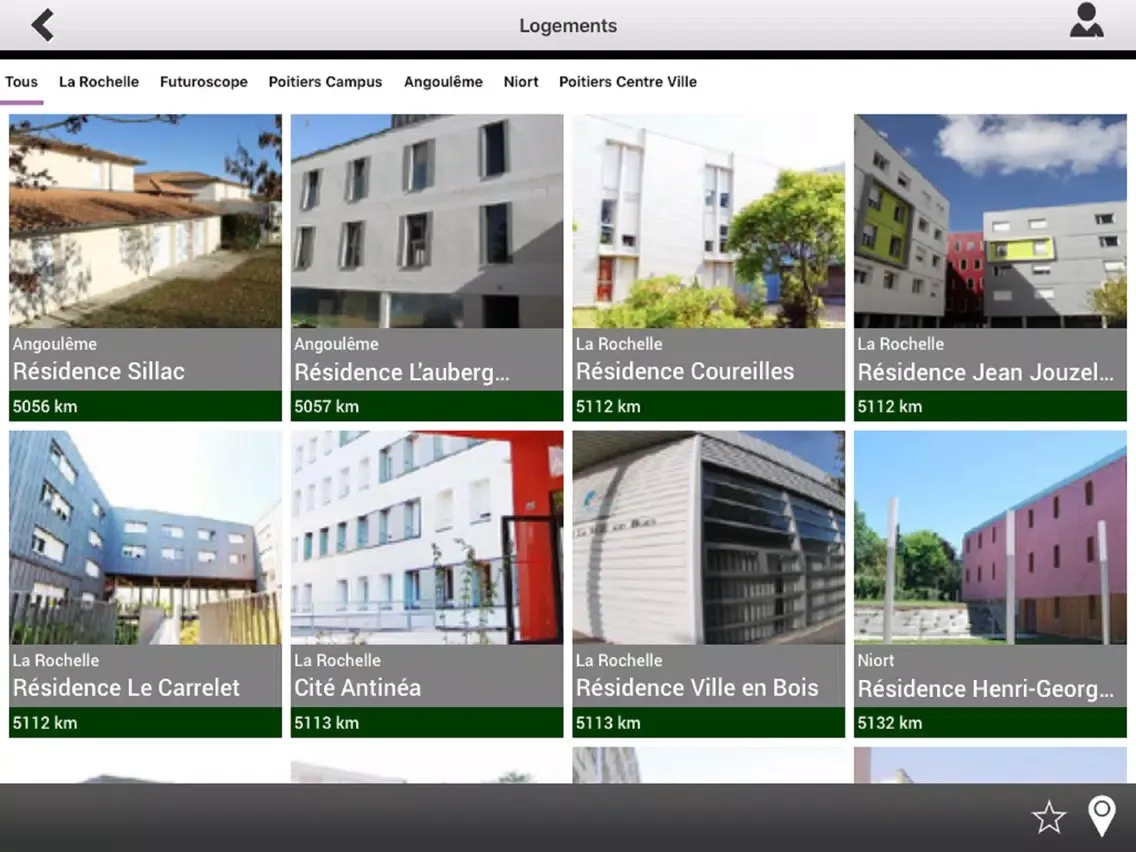Viewport: 1136px width, 852px height.
Task: Switch to the Futuroscope tab
Action: click(x=204, y=82)
